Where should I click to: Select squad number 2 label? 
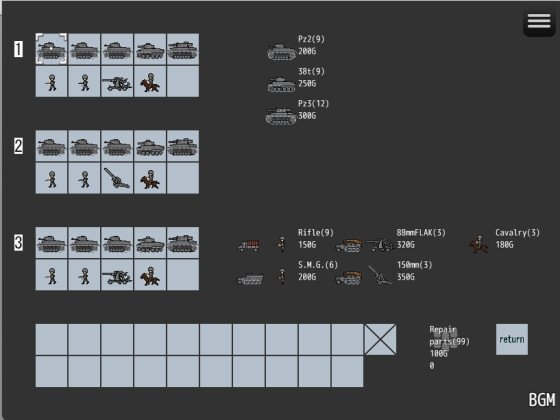click(19, 146)
